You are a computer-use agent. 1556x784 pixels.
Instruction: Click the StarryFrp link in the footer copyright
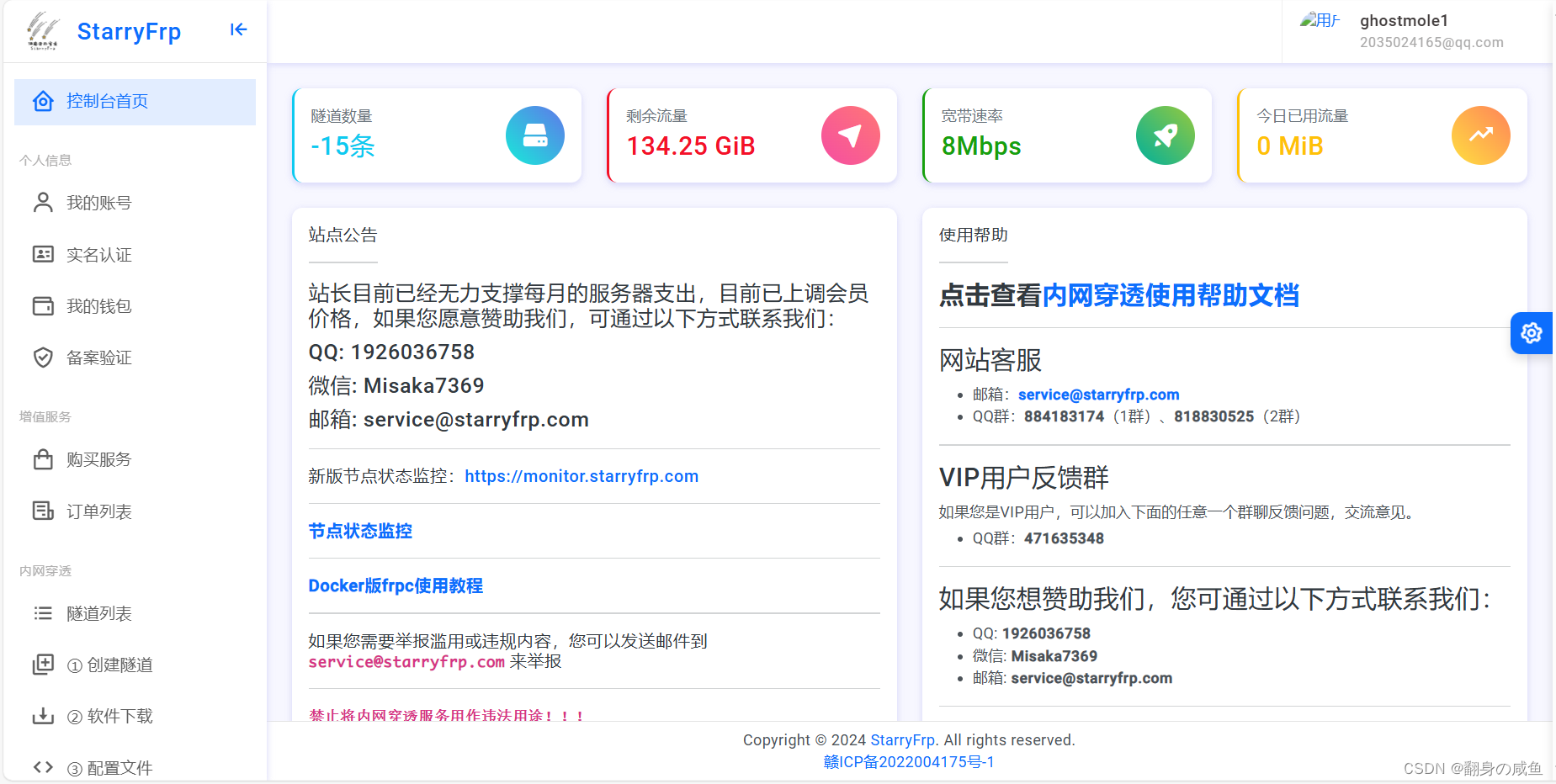pyautogui.click(x=903, y=740)
